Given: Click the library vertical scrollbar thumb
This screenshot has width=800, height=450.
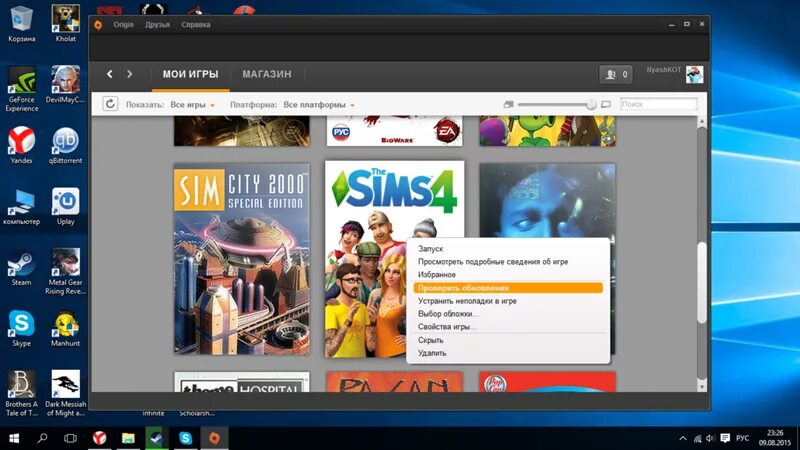Looking at the screenshot, I should (702, 282).
